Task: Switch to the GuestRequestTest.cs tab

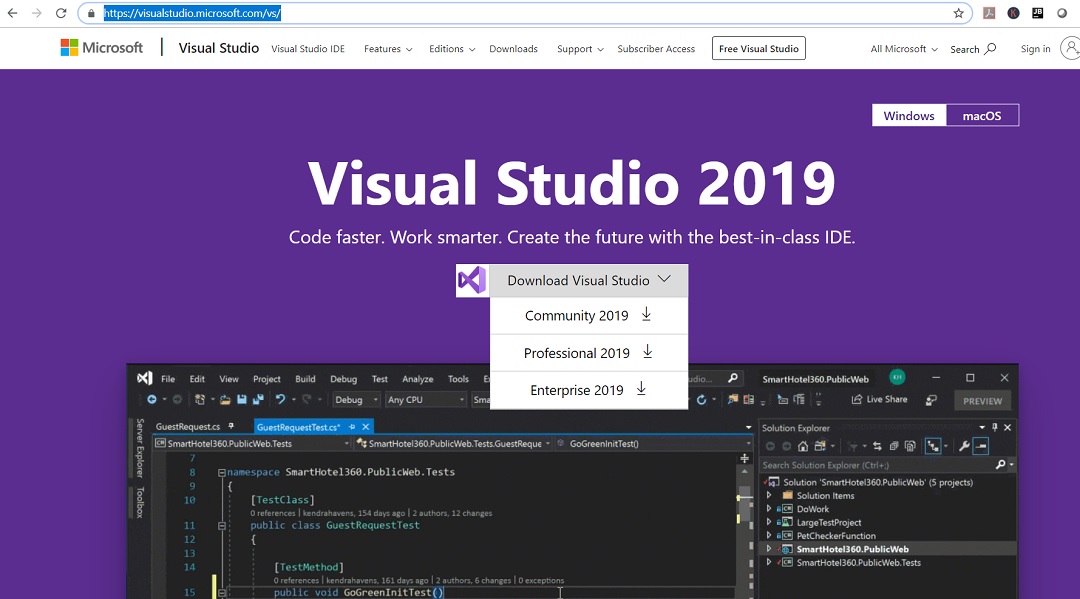Action: [299, 427]
